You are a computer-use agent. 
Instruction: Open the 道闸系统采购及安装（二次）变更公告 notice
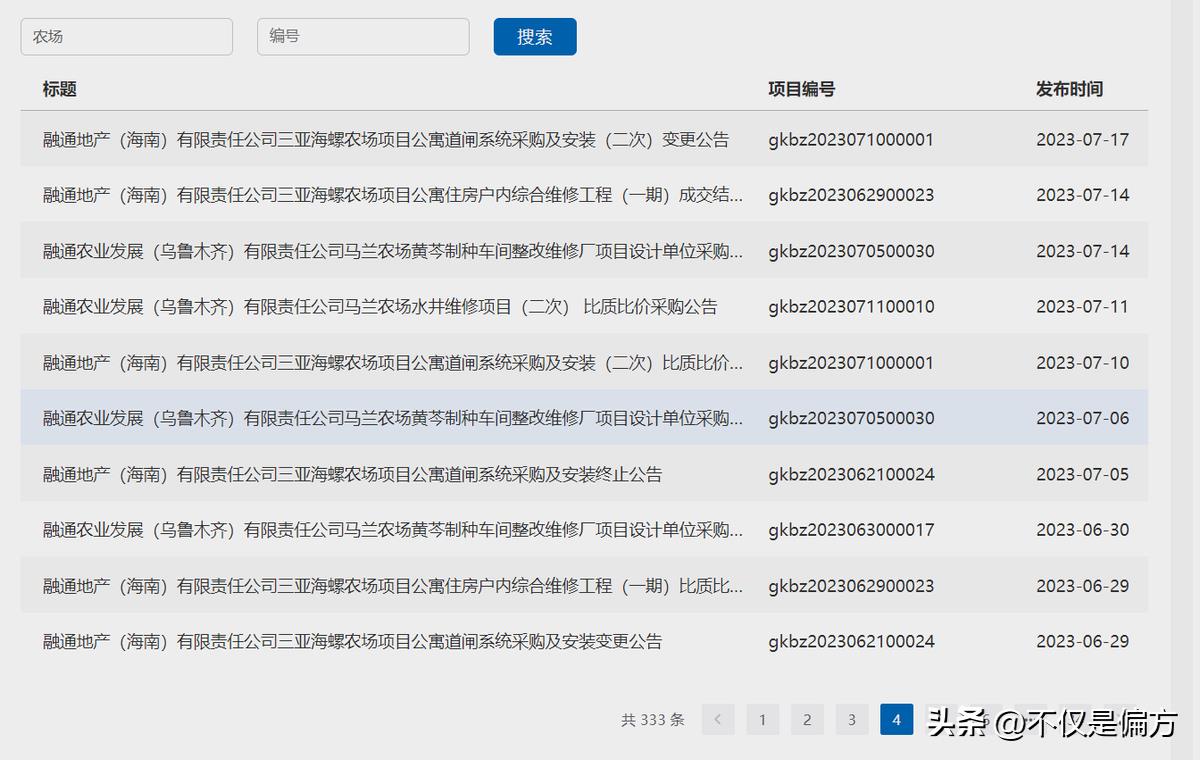385,140
